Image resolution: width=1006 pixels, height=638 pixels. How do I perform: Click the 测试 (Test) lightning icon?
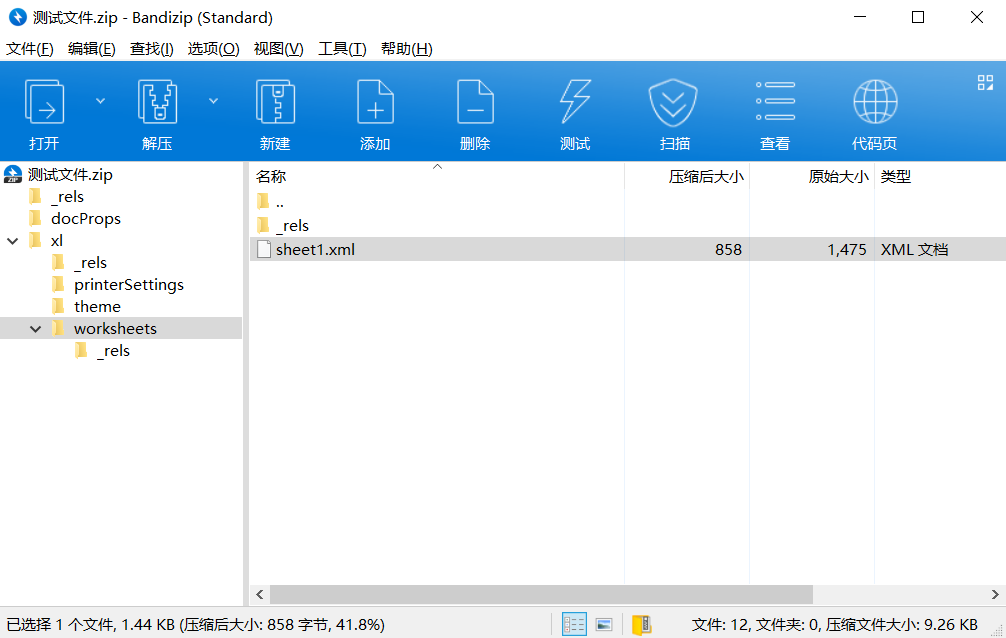(x=575, y=103)
